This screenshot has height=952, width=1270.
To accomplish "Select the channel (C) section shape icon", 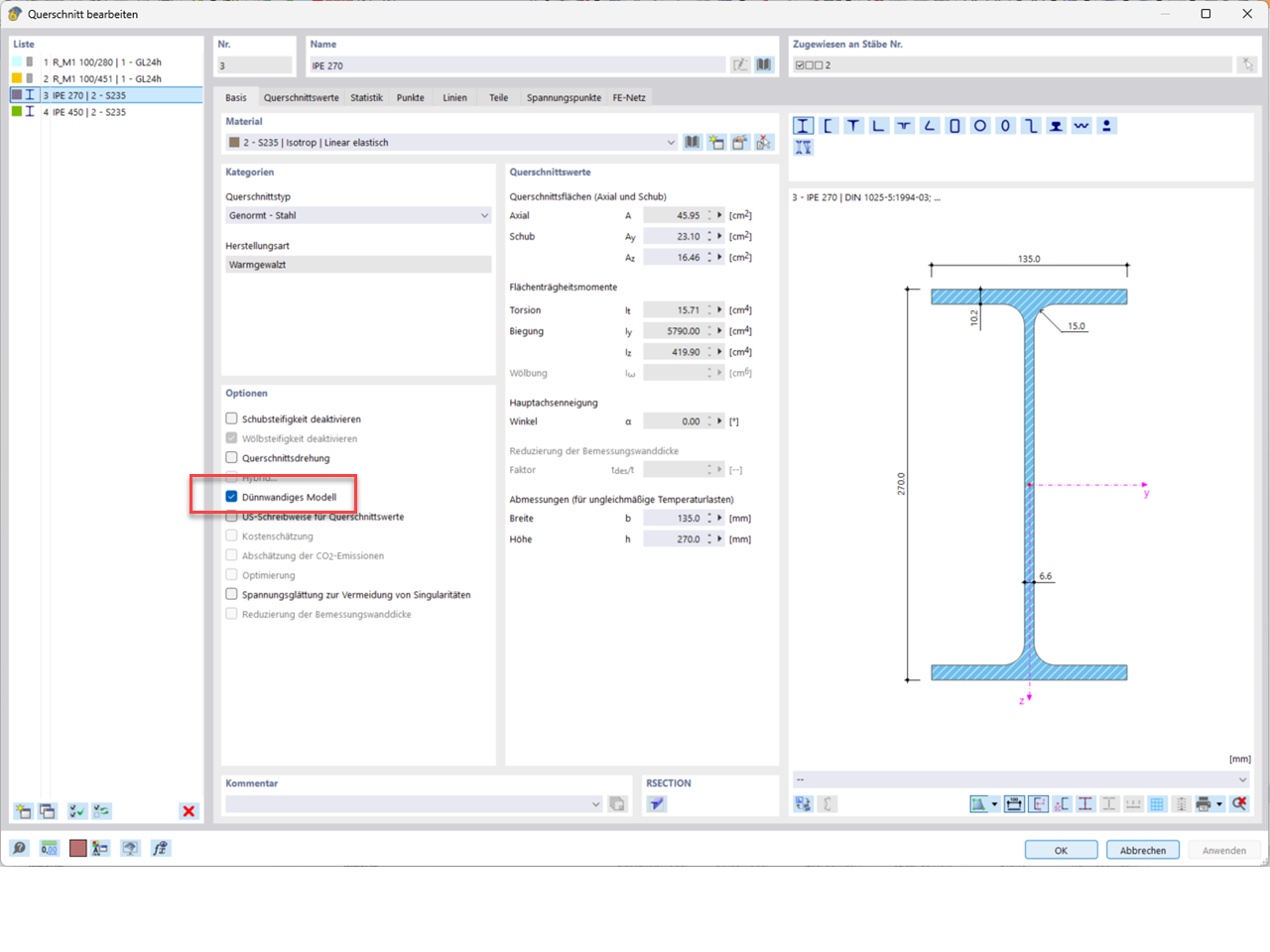I will tap(828, 126).
